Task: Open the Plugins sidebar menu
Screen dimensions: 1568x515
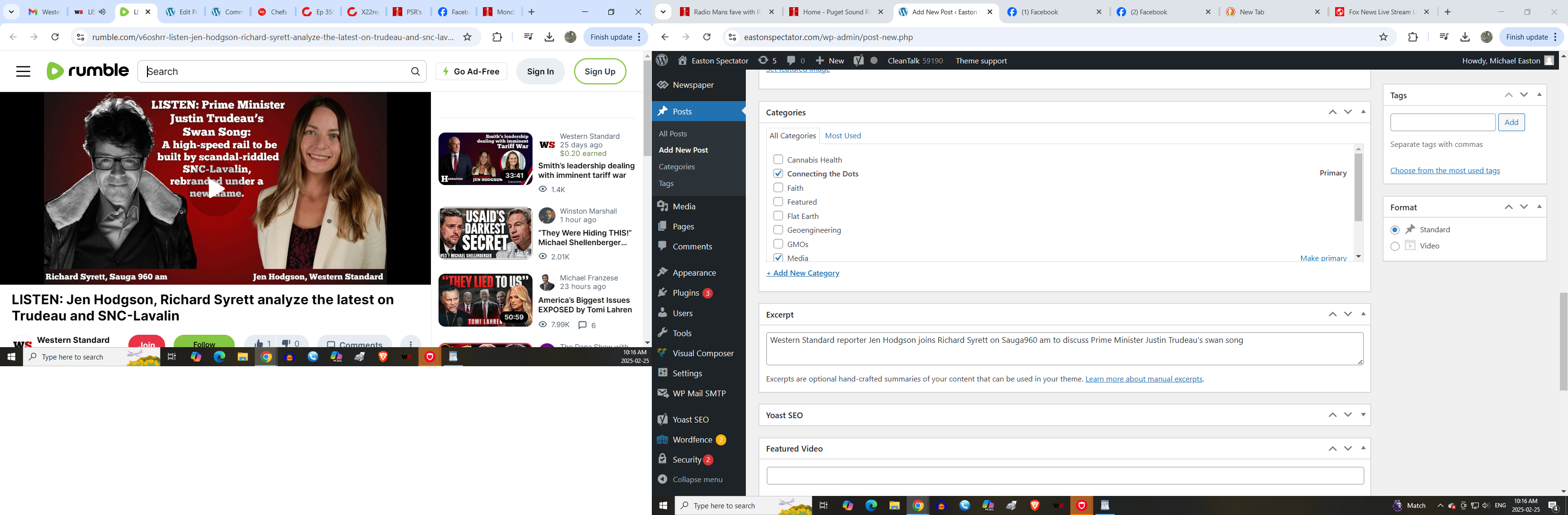Action: click(x=685, y=292)
